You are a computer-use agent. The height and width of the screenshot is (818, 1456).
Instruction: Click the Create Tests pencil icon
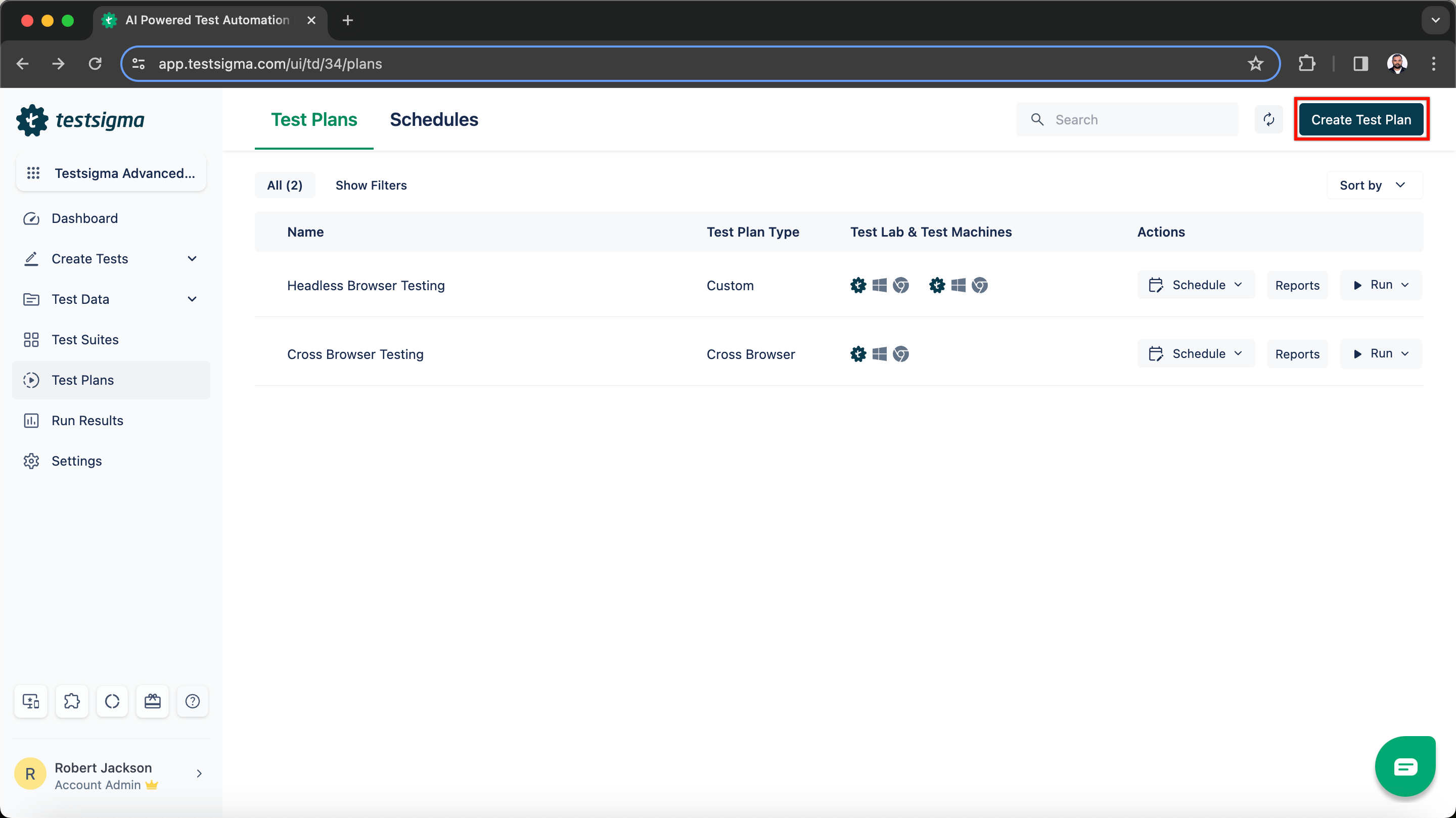pos(31,259)
